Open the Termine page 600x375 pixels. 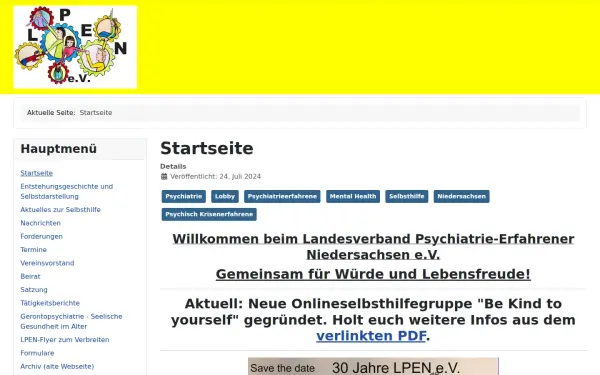tap(33, 249)
